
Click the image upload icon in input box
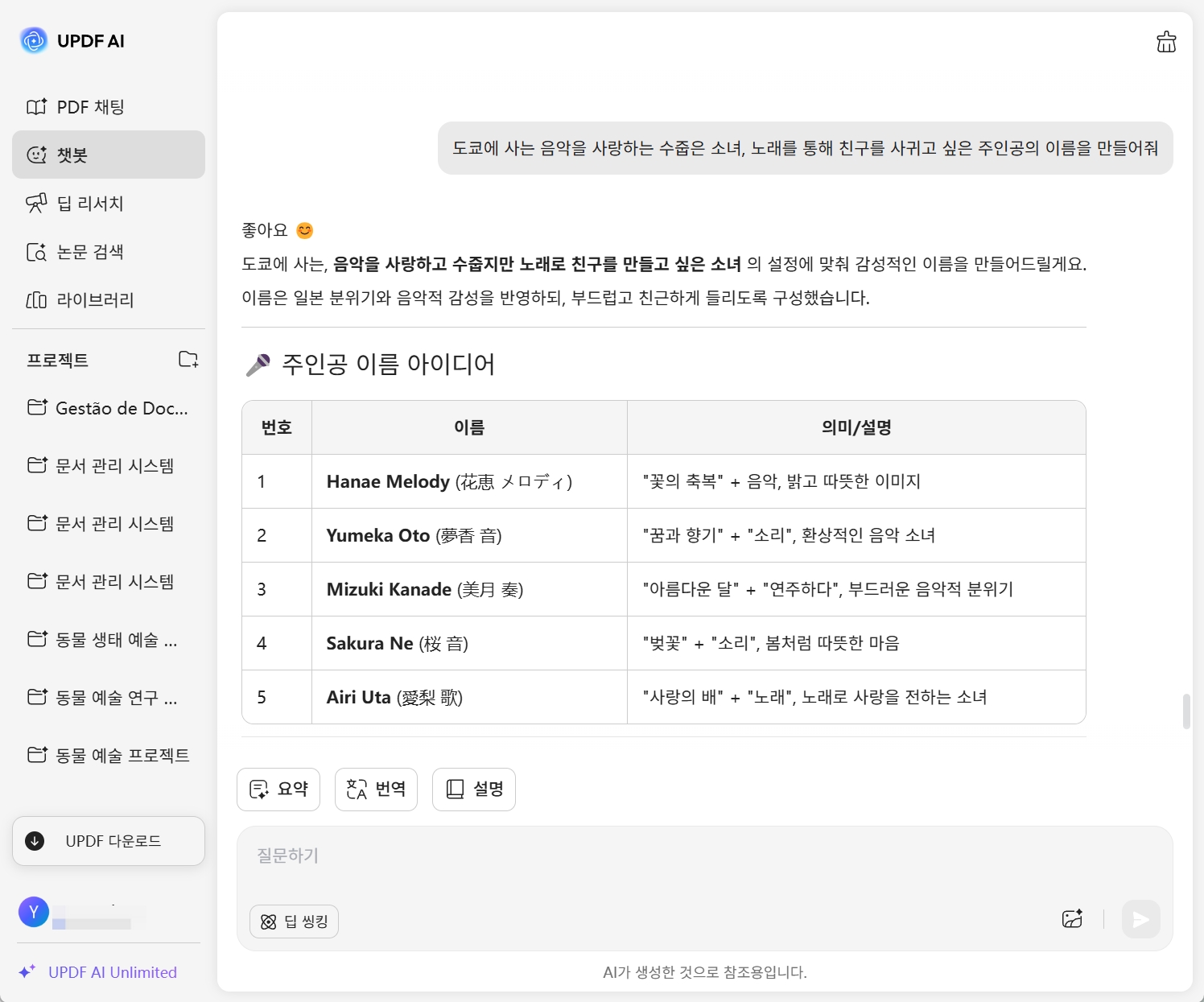(x=1072, y=919)
